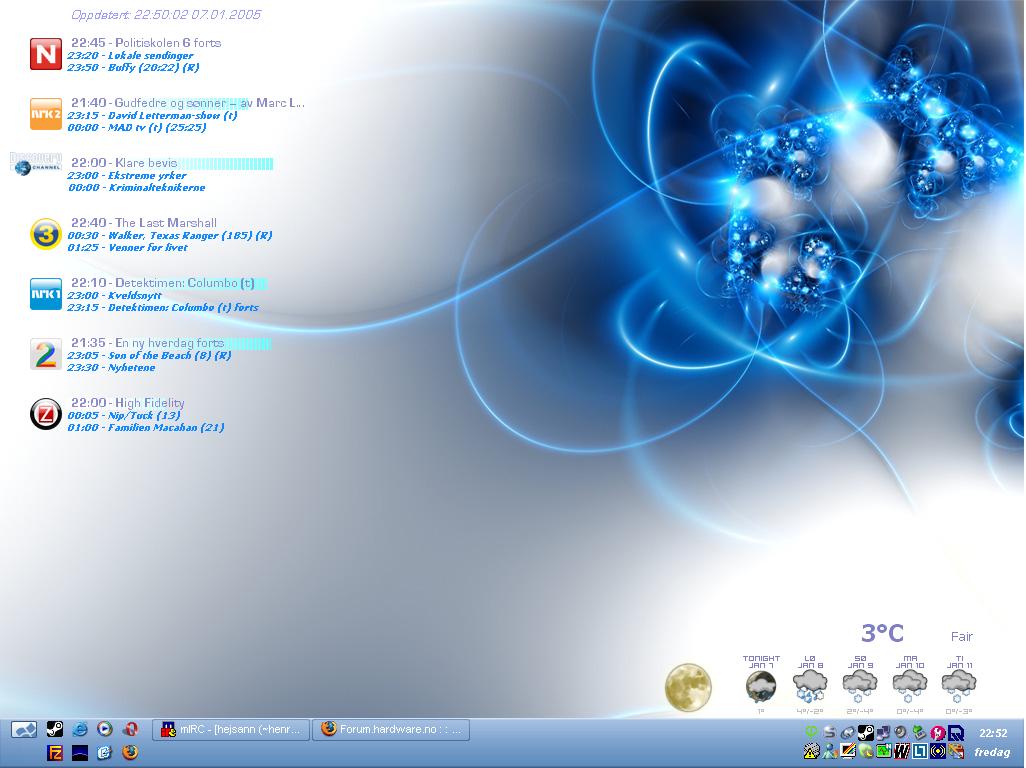
Task: Open FileZilla from the quick launch bar
Action: [x=55, y=753]
